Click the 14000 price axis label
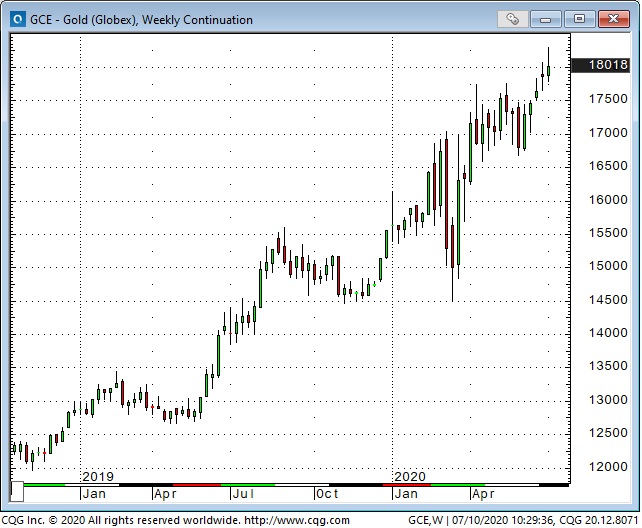 click(608, 333)
